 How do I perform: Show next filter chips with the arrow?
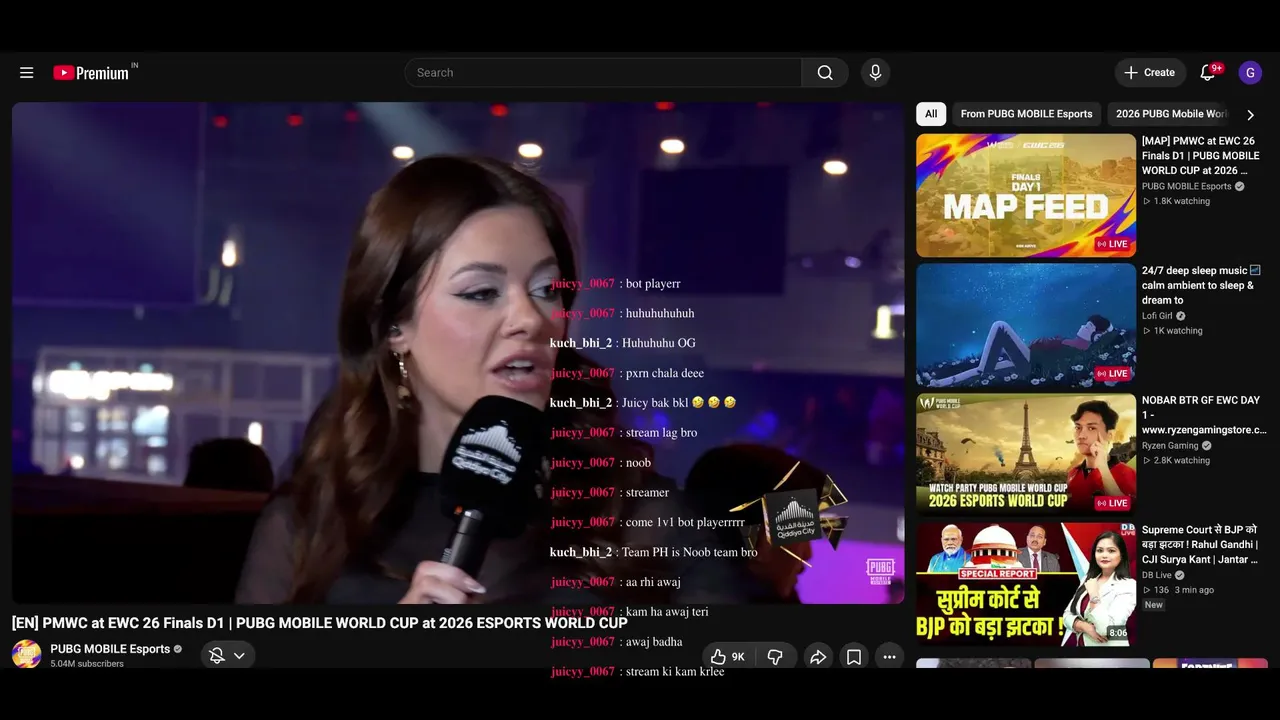[1250, 114]
